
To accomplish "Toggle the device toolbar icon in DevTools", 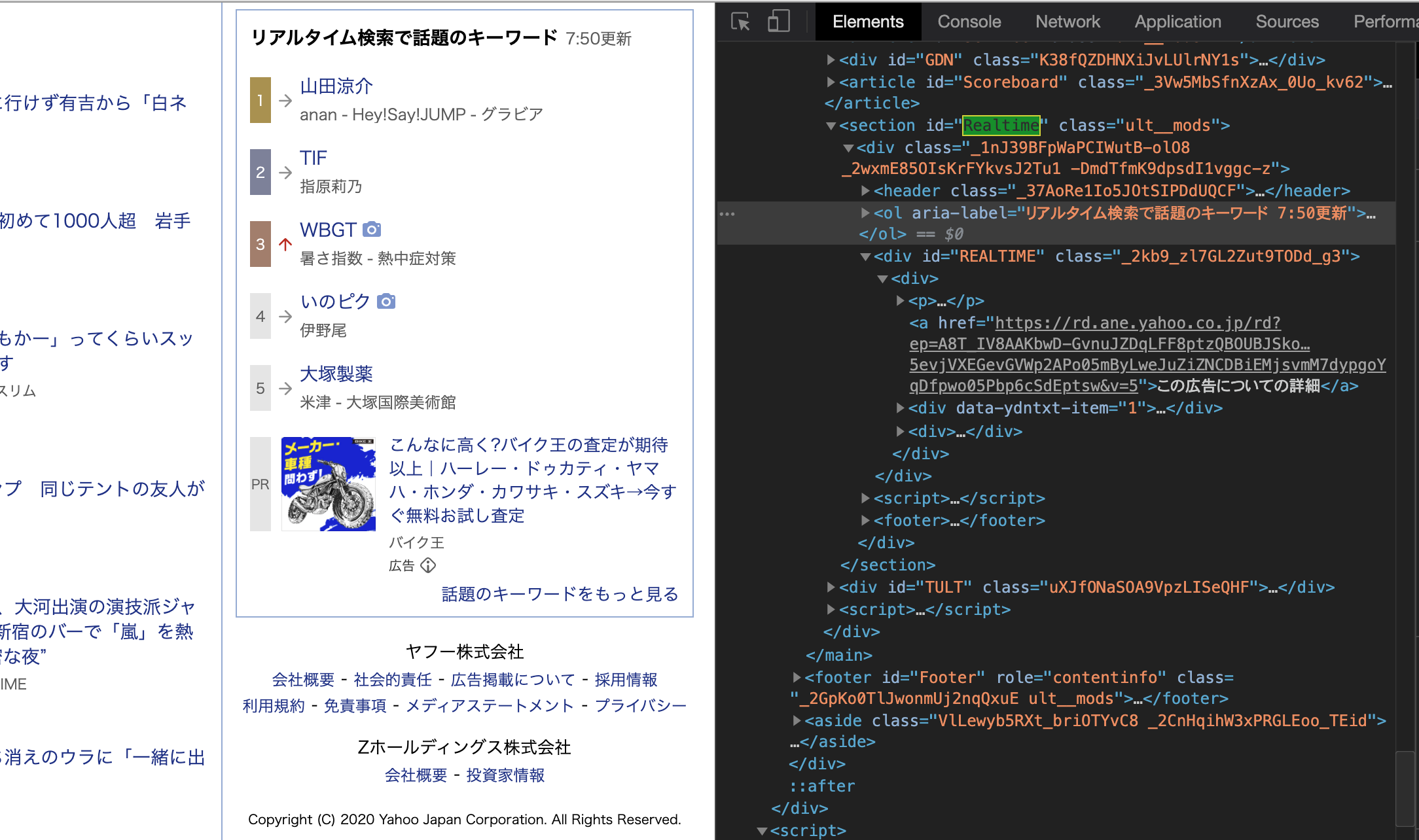I will coord(778,22).
